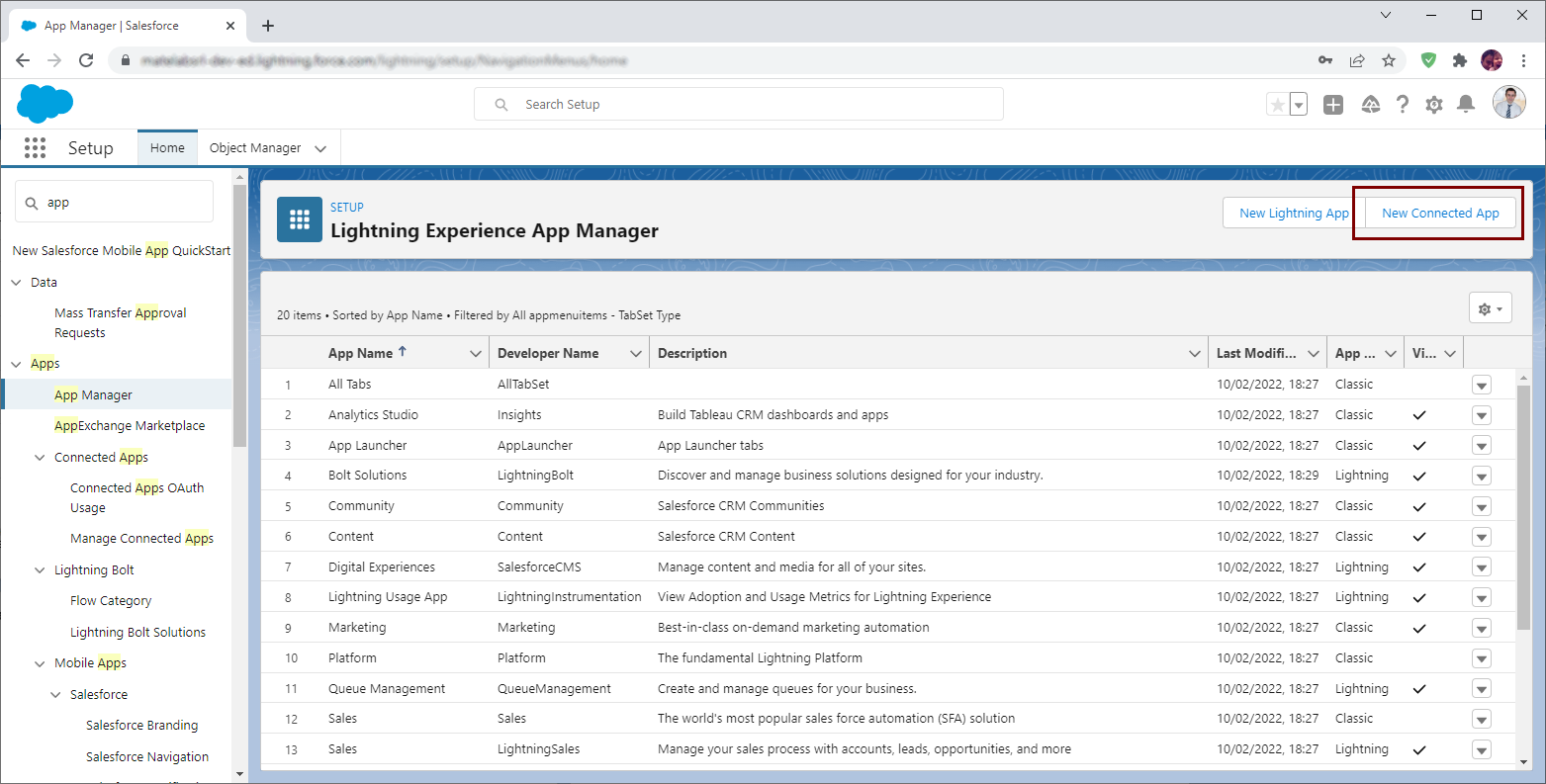Viewport: 1546px width, 784px height.
Task: Collapse the Apps tree section
Action: click(x=16, y=364)
